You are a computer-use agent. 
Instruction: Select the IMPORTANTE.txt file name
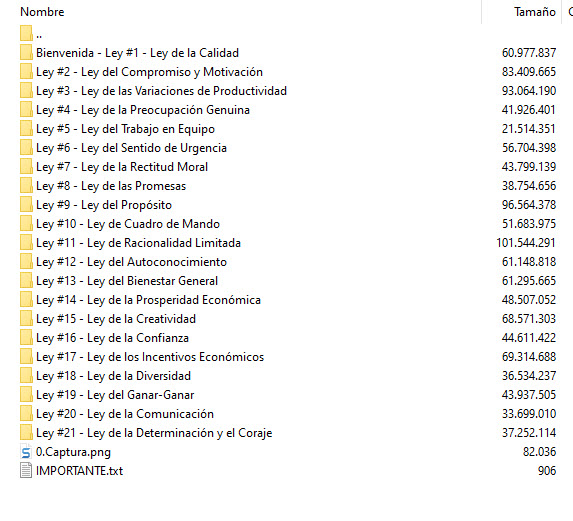[x=79, y=471]
